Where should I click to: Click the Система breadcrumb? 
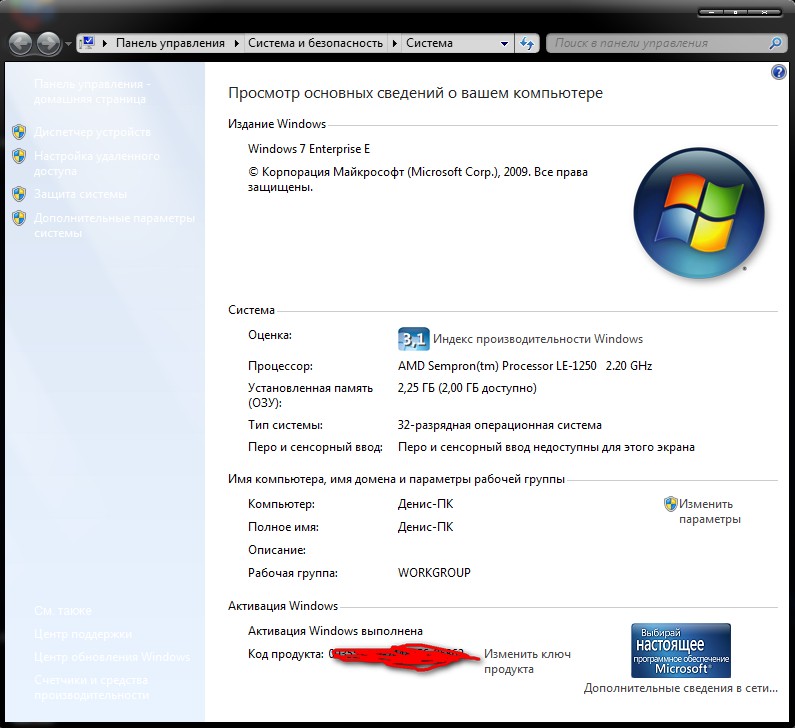(429, 43)
